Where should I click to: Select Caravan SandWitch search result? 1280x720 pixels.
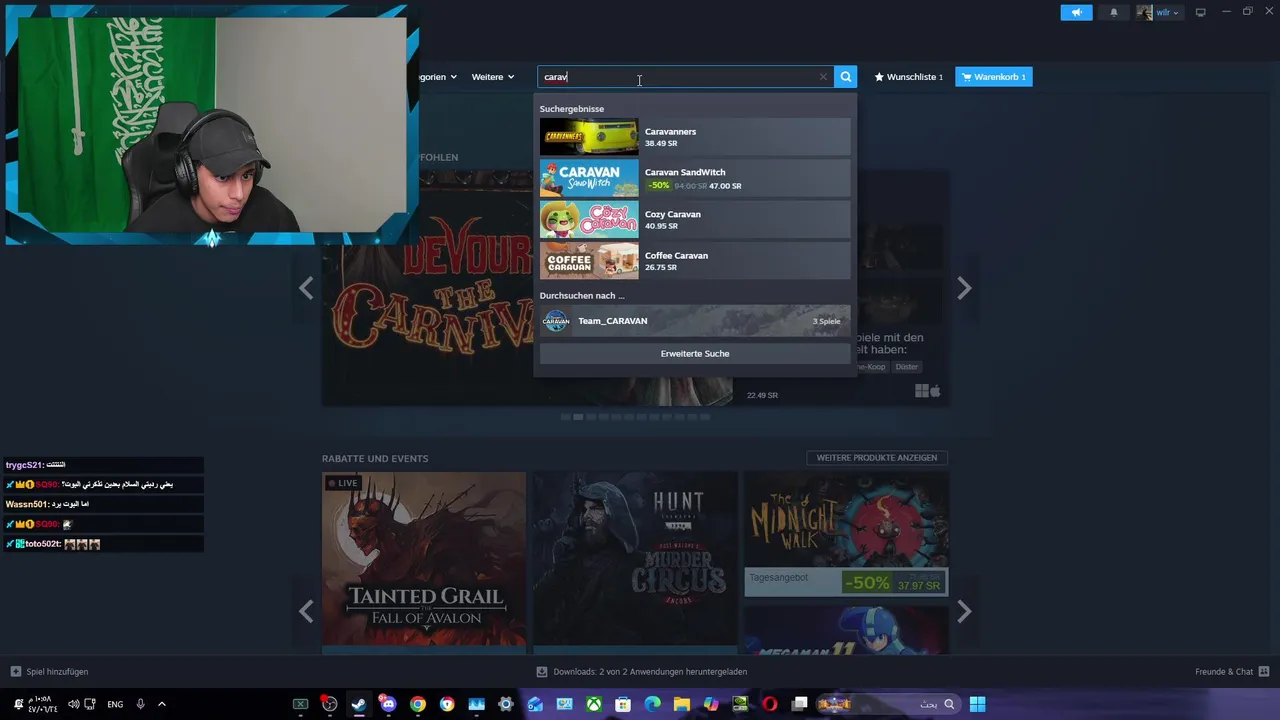(x=695, y=178)
